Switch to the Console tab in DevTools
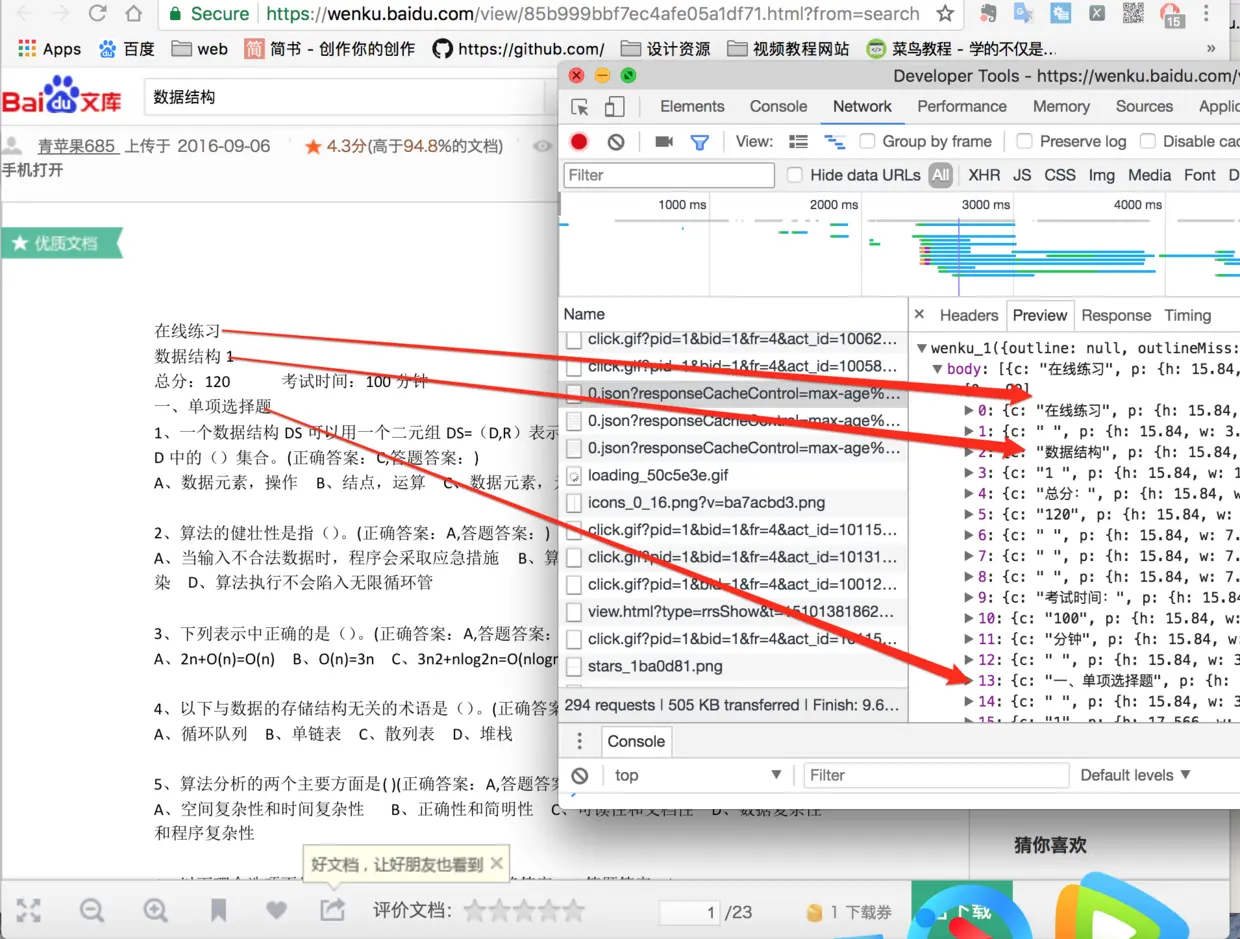Screen dimensions: 1240x939 778,107
